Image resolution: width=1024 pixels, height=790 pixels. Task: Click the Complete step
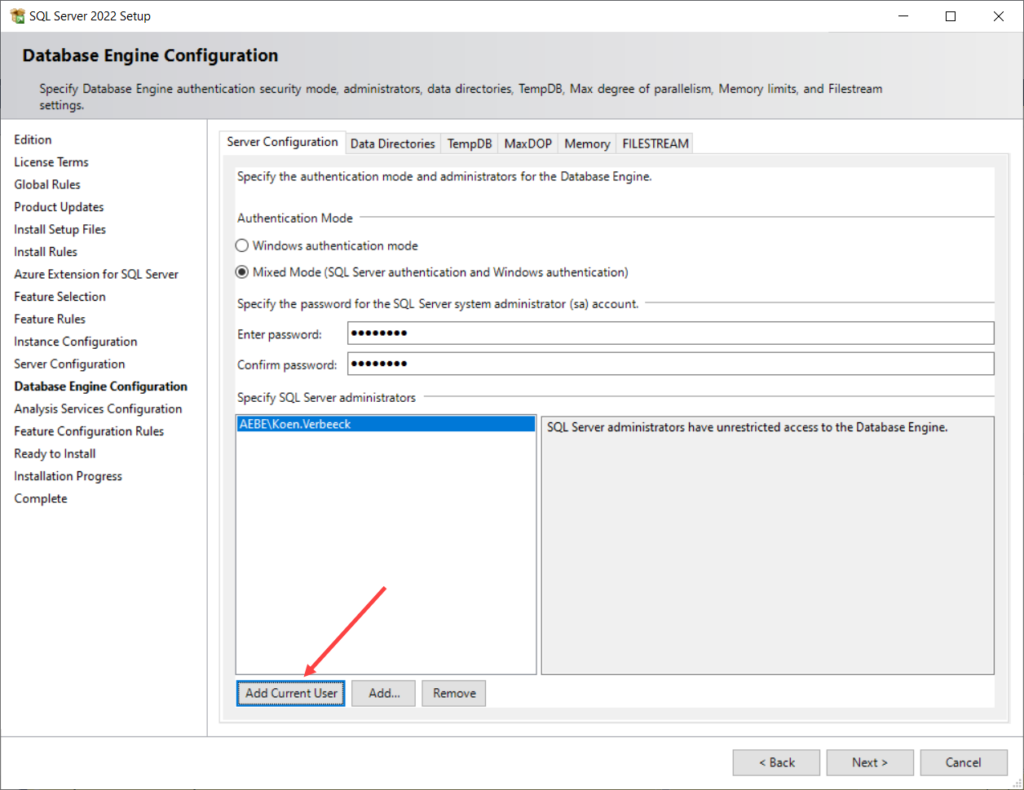coord(40,498)
